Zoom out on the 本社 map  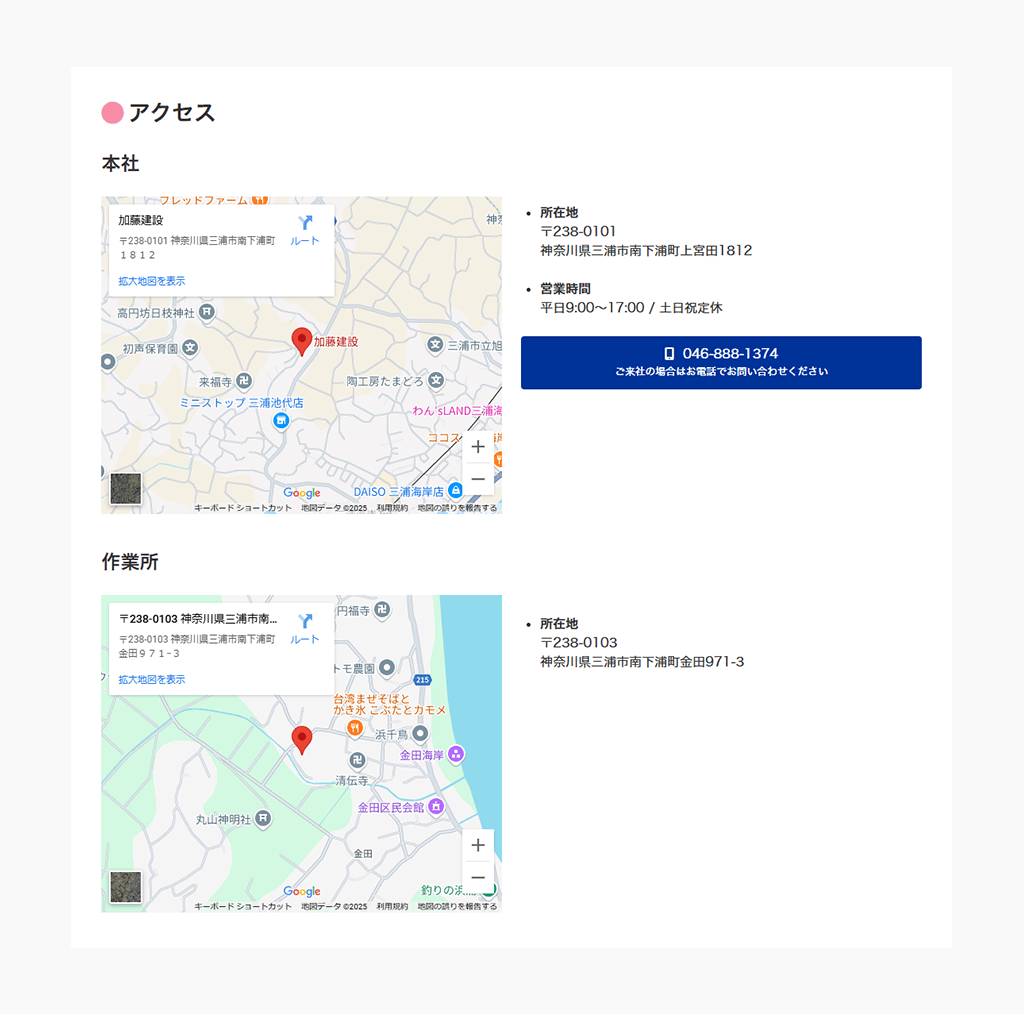coord(478,479)
